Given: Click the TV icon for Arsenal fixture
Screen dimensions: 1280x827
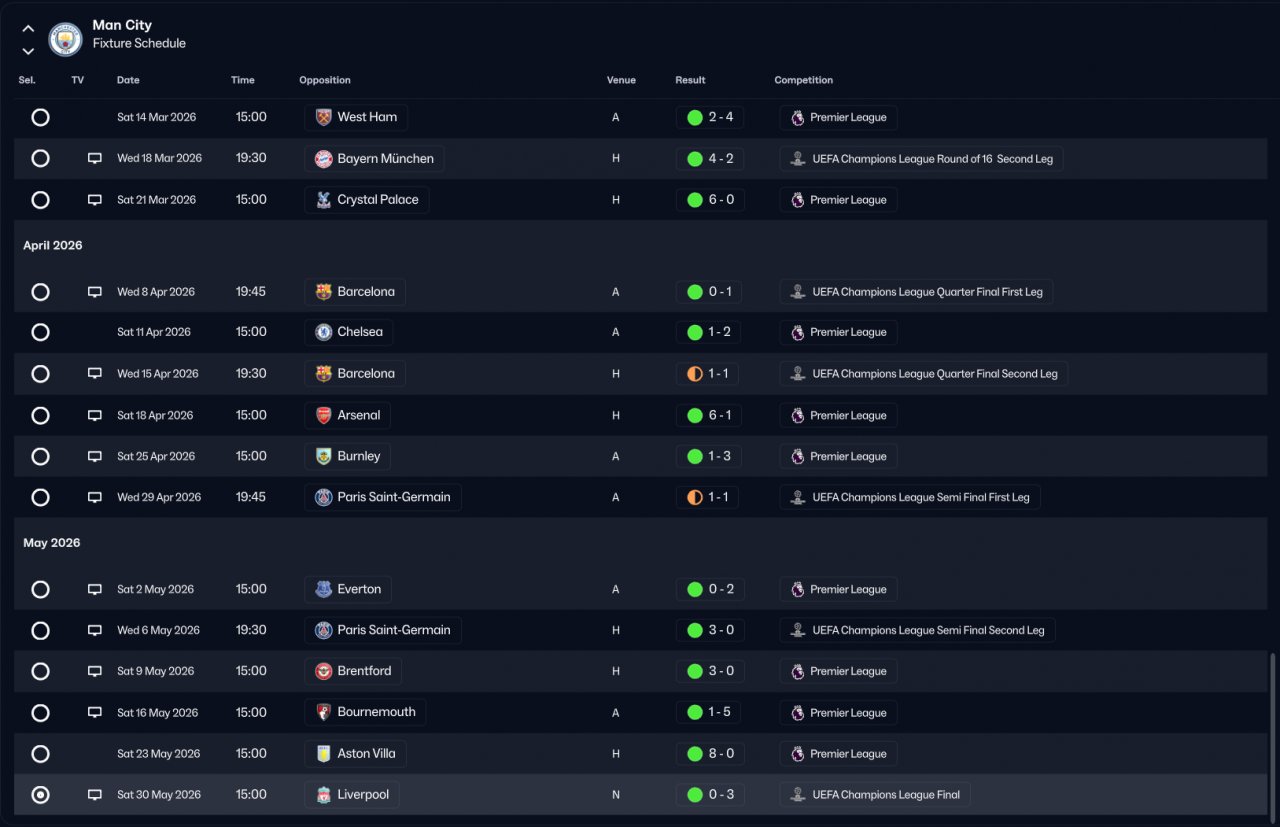Looking at the screenshot, I should (95, 415).
